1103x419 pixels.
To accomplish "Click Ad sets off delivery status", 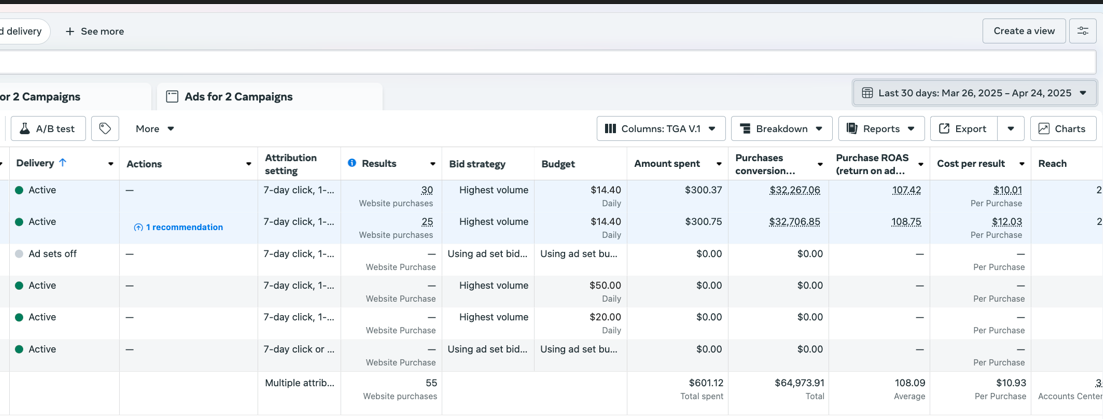I will point(52,254).
